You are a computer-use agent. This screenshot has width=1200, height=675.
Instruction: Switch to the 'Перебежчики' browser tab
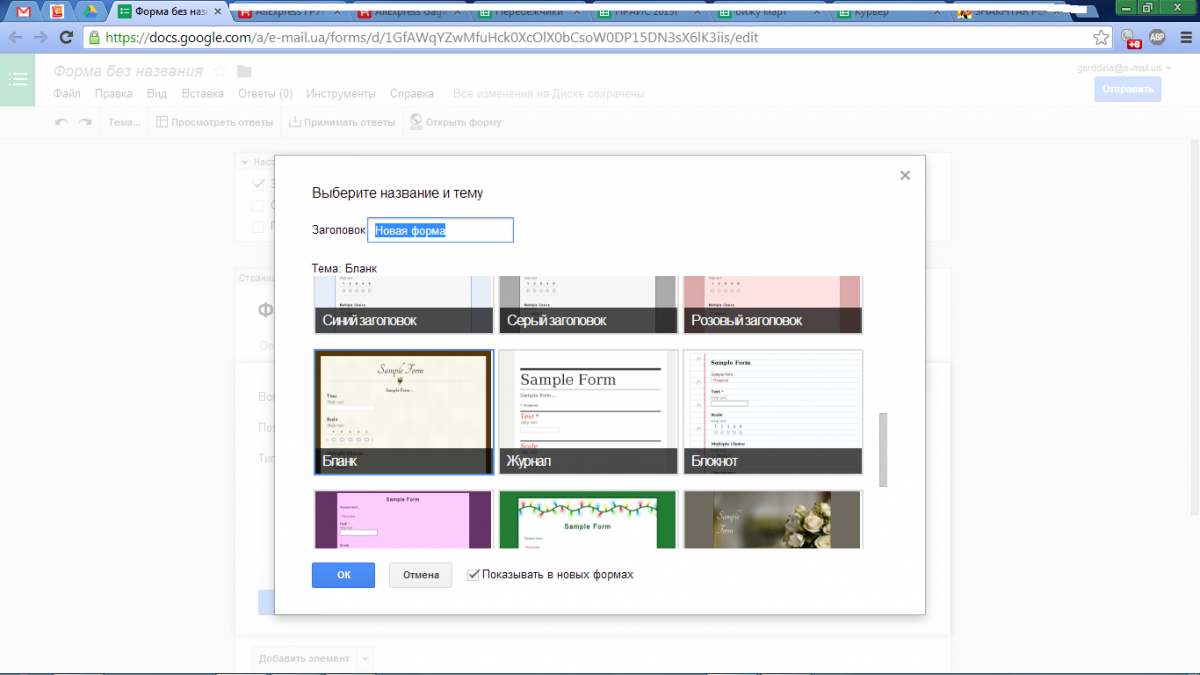(528, 12)
